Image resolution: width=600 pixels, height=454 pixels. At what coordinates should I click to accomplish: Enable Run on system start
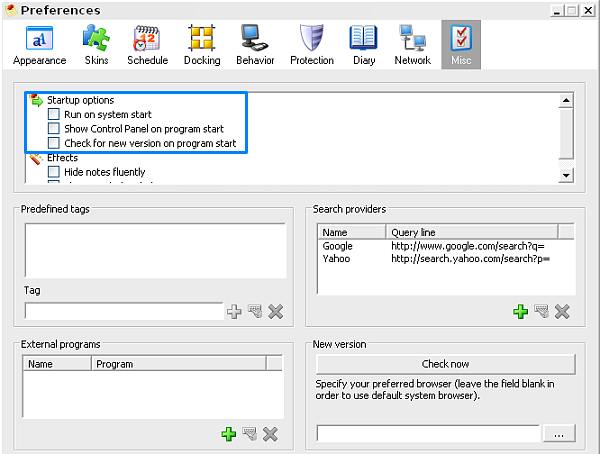[55, 115]
